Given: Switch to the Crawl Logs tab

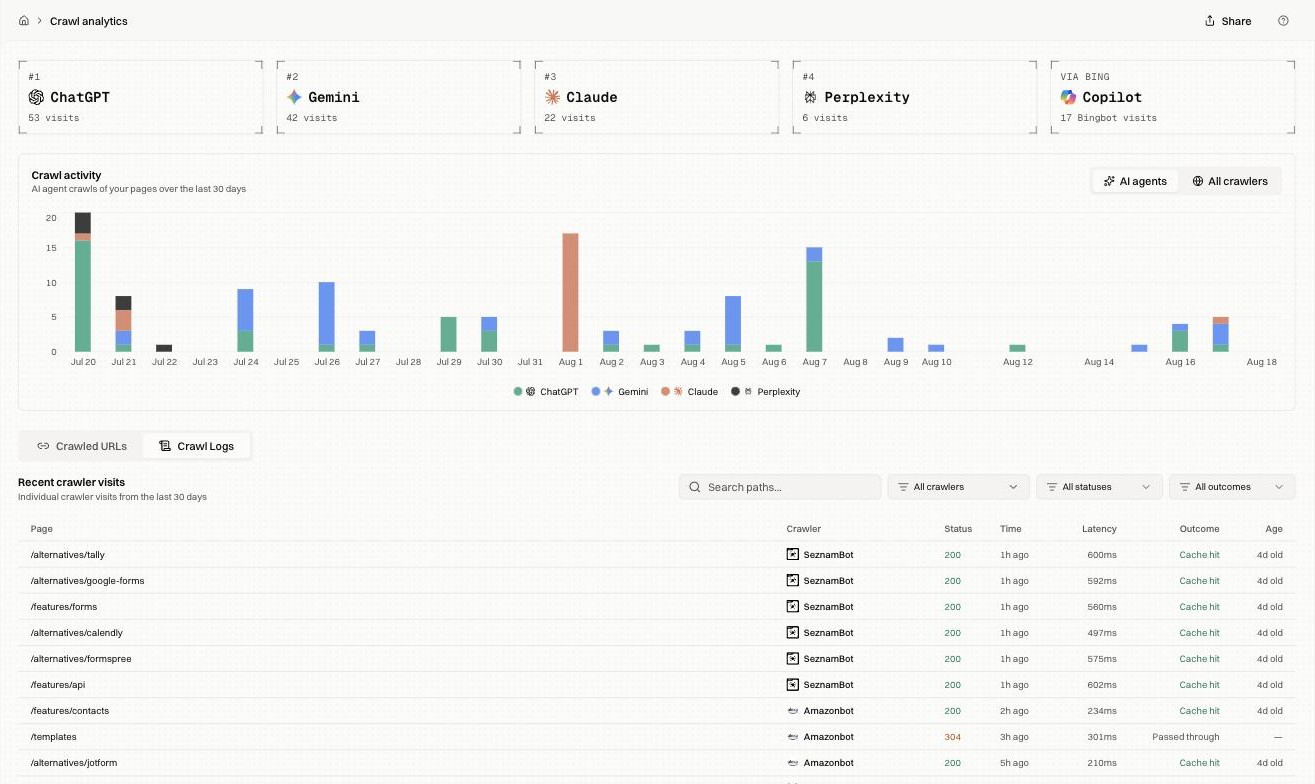Looking at the screenshot, I should tap(196, 446).
